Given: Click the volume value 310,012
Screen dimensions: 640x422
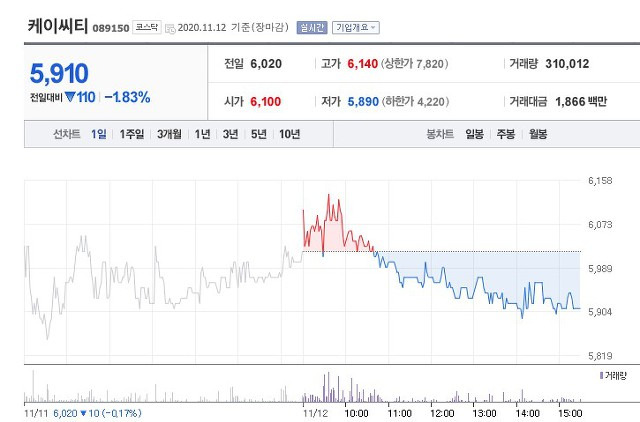Looking at the screenshot, I should pos(567,64).
